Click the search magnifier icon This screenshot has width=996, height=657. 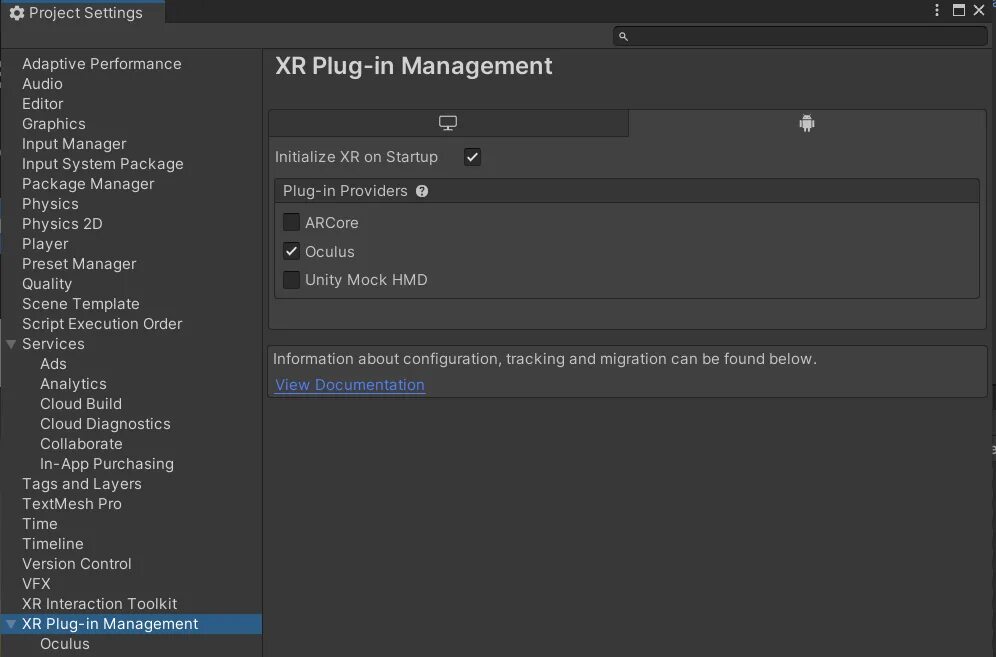click(623, 36)
